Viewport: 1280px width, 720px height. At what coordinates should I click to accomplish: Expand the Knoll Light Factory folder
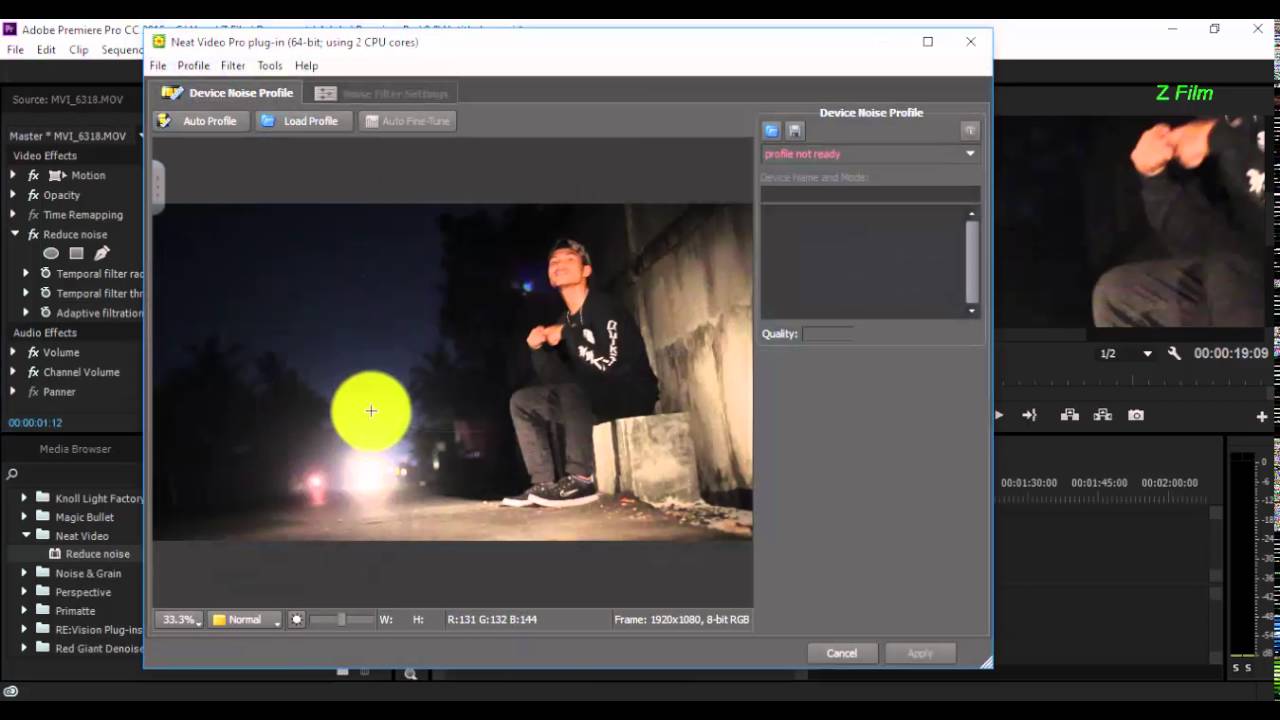coord(24,498)
